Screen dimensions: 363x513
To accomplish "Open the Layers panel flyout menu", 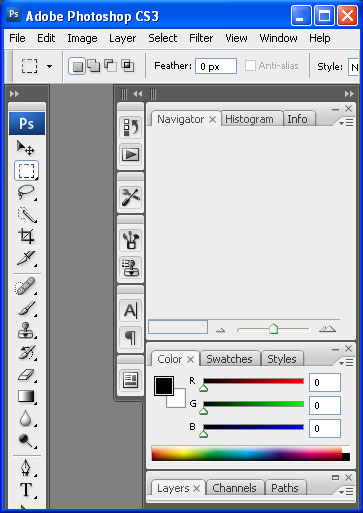I will point(347,491).
